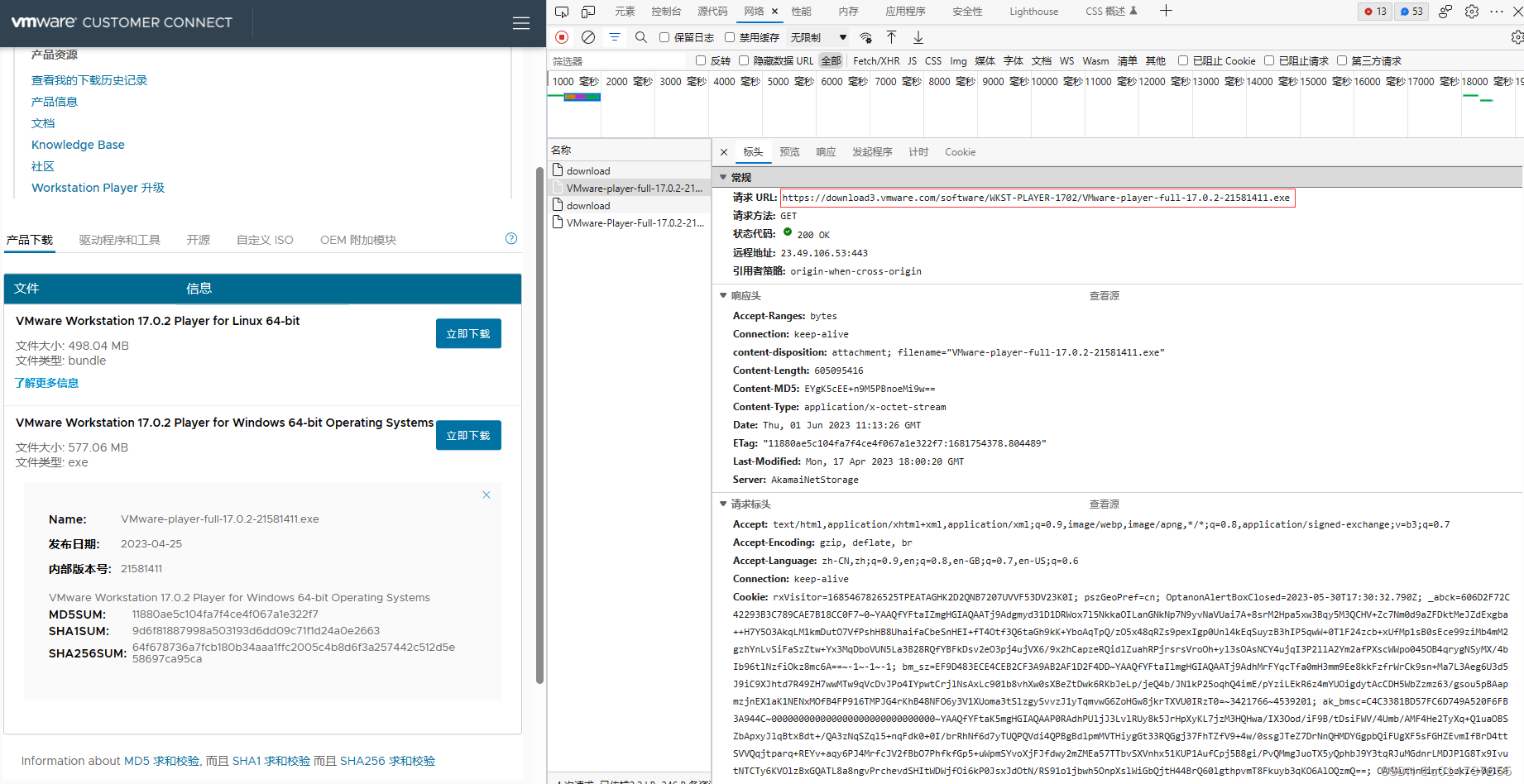The width and height of the screenshot is (1524, 784).
Task: Click the inspect element picker icon
Action: pyautogui.click(x=562, y=12)
